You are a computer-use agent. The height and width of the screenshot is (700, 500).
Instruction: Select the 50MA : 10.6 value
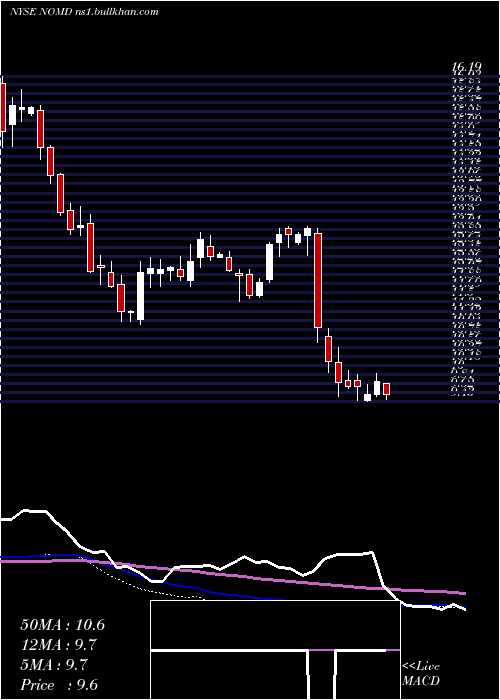click(x=62, y=625)
